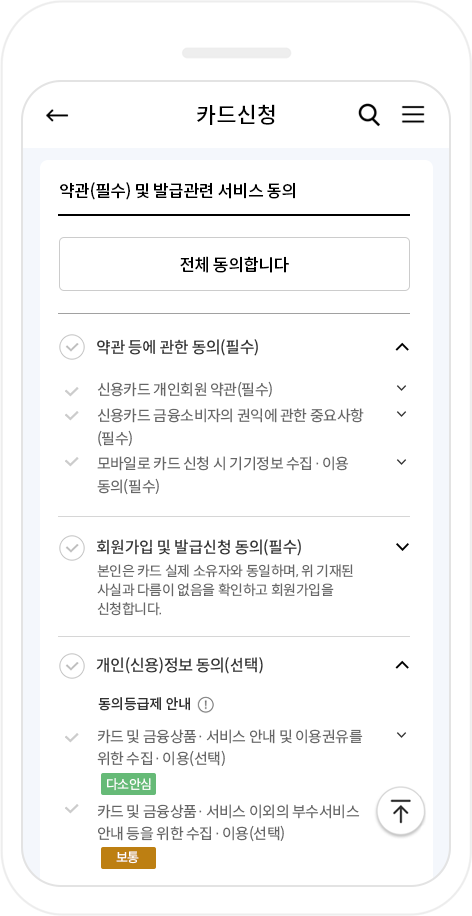Click info icon beside 동의등급제 안내
This screenshot has width=472, height=916.
pos(206,705)
